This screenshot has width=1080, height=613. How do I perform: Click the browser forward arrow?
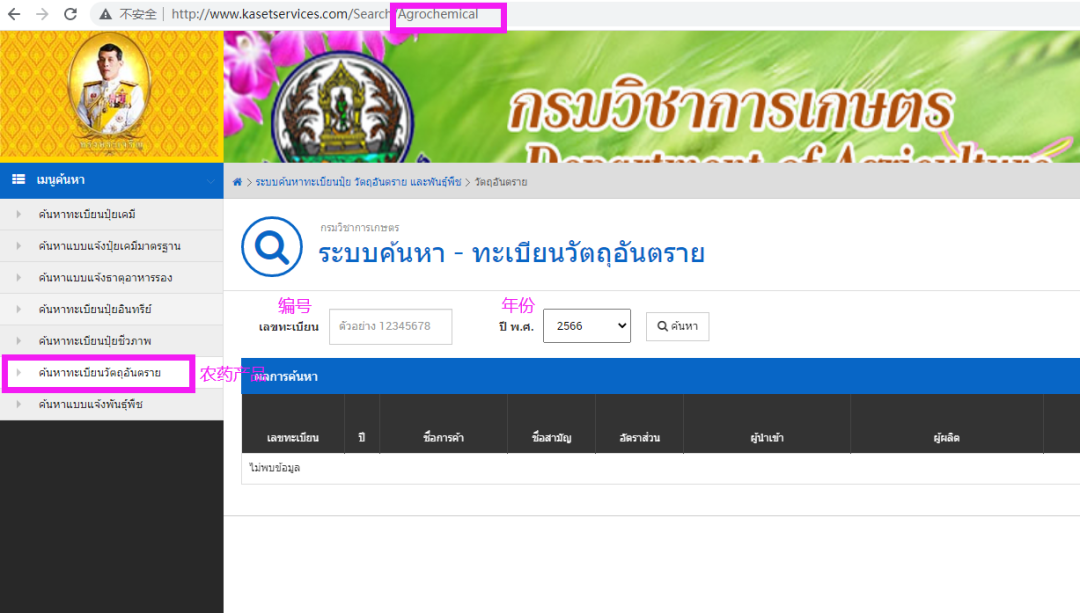tap(42, 14)
